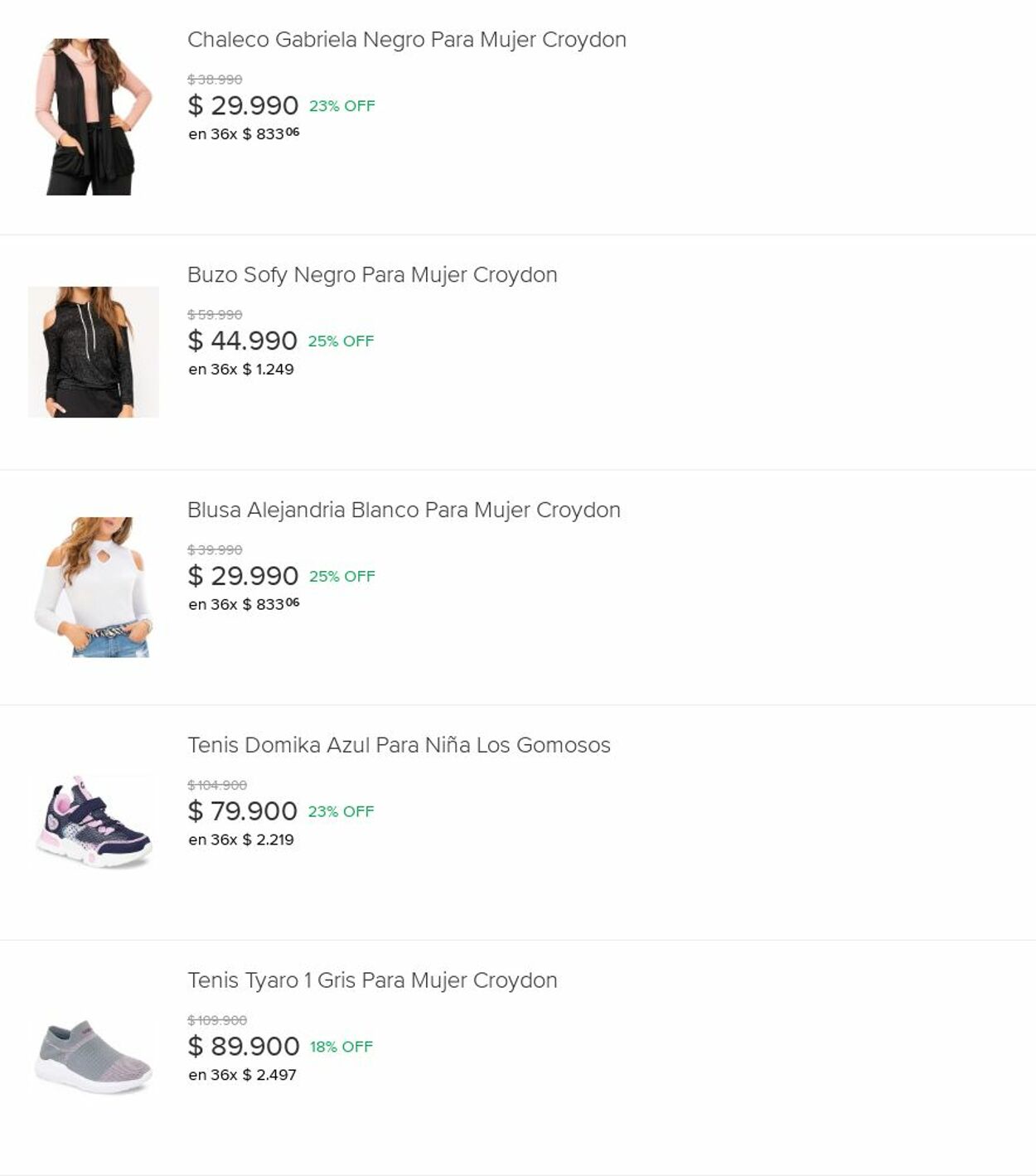This screenshot has width=1036, height=1176.
Task: Click the 25% OFF badge on Buzo Sofy
Action: [341, 341]
